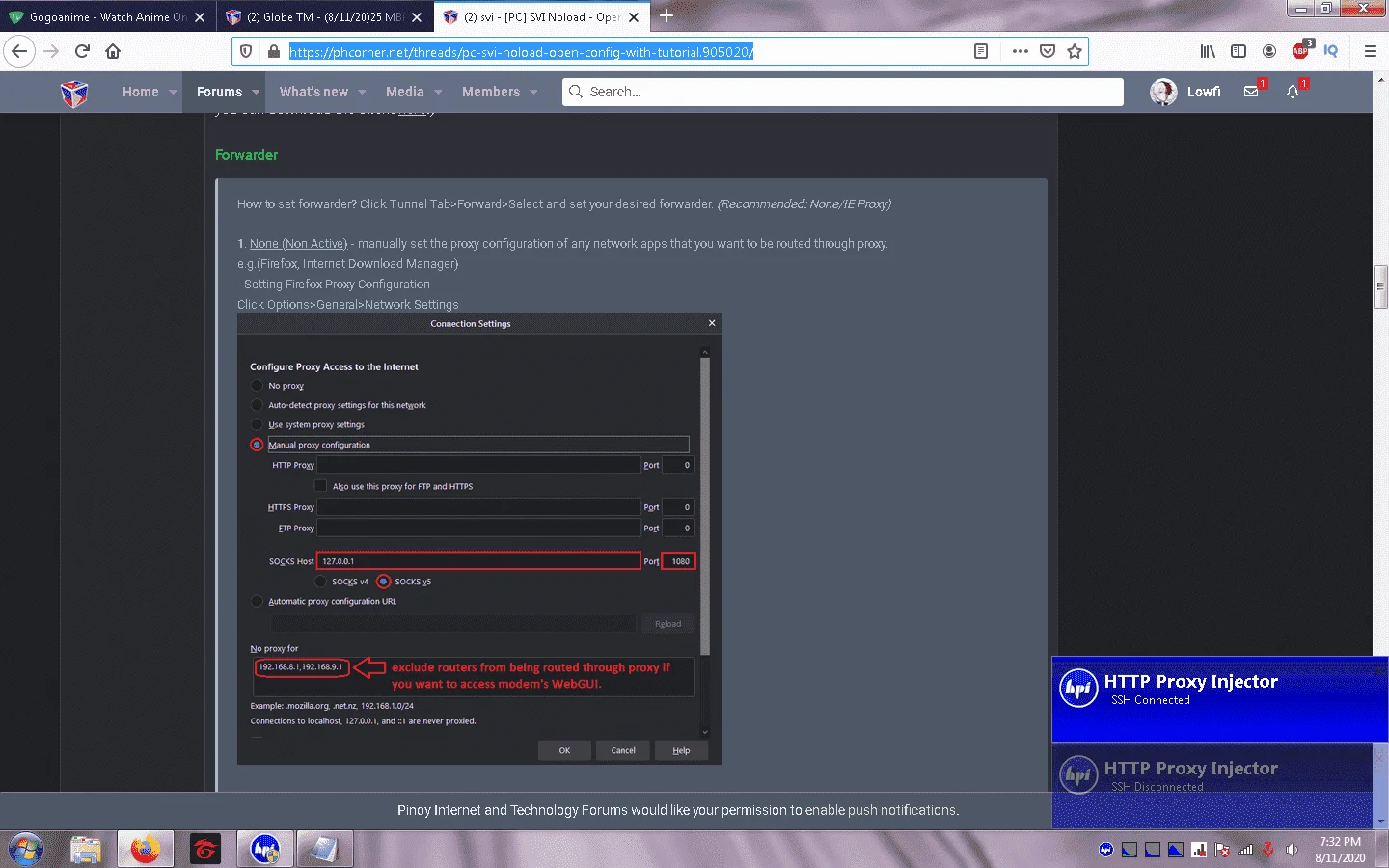Open the What's new section
Image resolution: width=1389 pixels, height=868 pixels.
coord(313,92)
